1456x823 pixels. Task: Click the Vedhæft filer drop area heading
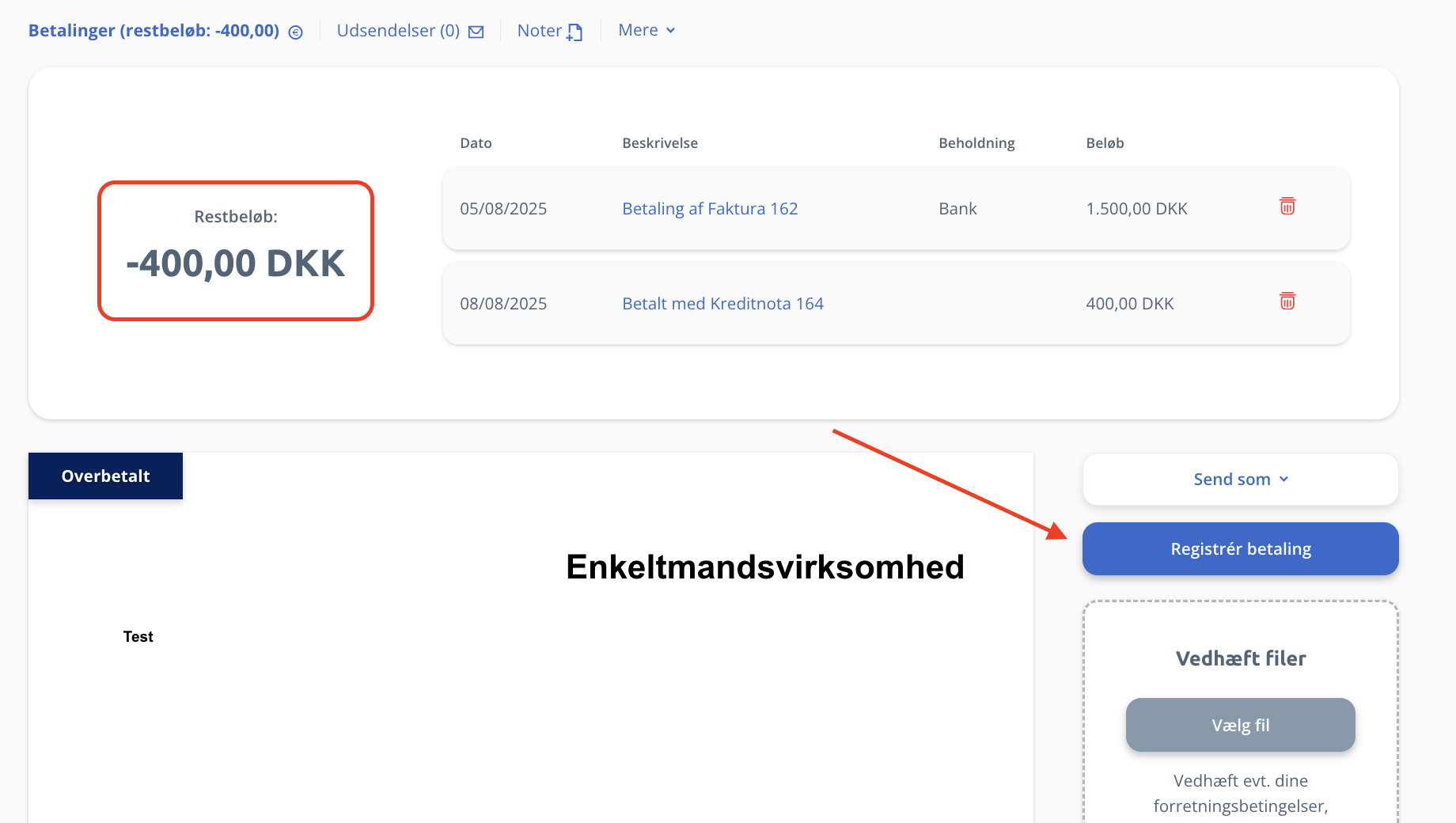coord(1240,658)
